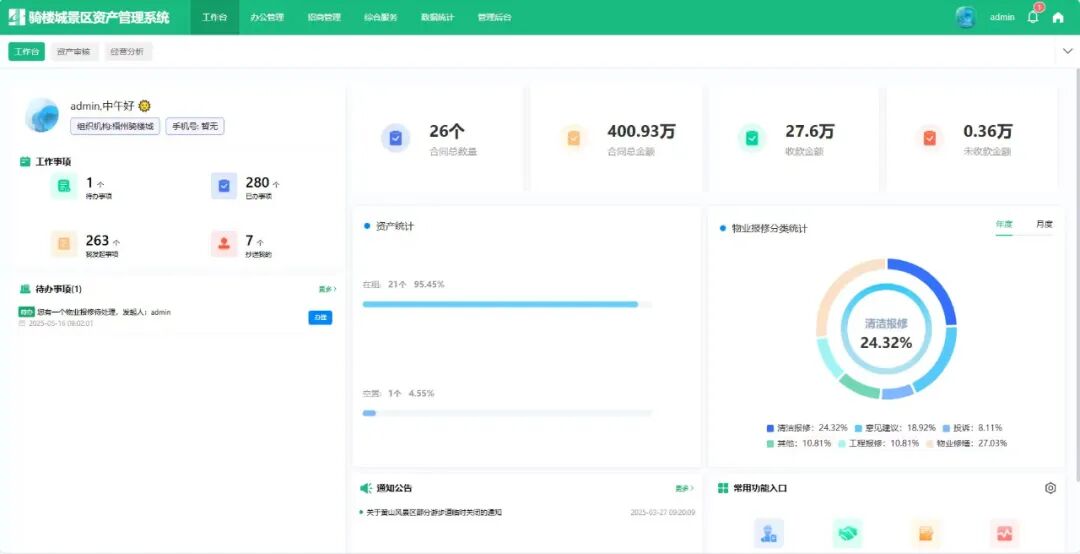The height and width of the screenshot is (554, 1080).
Task: Expand 更多 in the 通知公告 panel
Action: click(684, 489)
